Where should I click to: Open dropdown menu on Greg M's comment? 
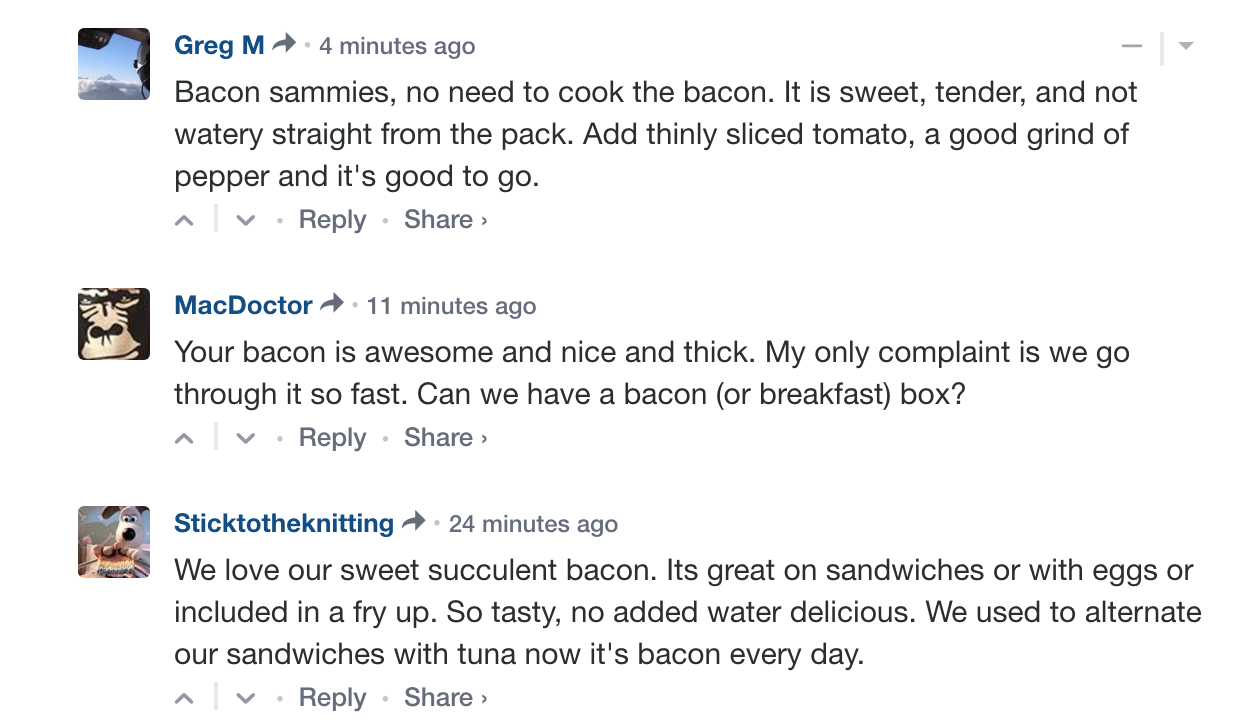(1186, 46)
